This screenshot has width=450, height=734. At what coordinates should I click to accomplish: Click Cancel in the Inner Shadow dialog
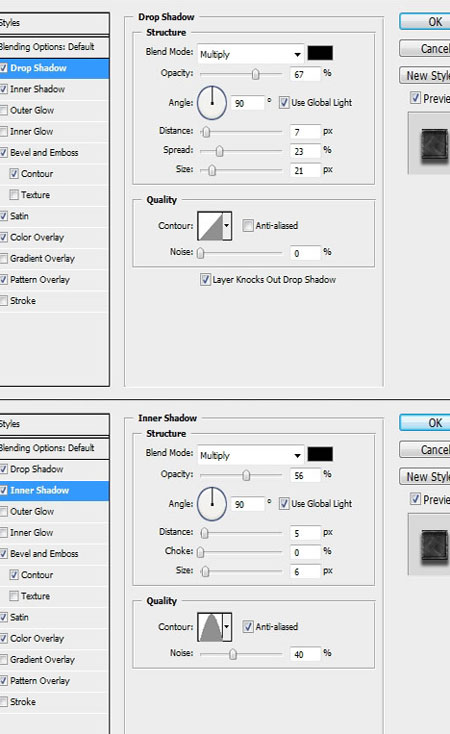tap(425, 449)
